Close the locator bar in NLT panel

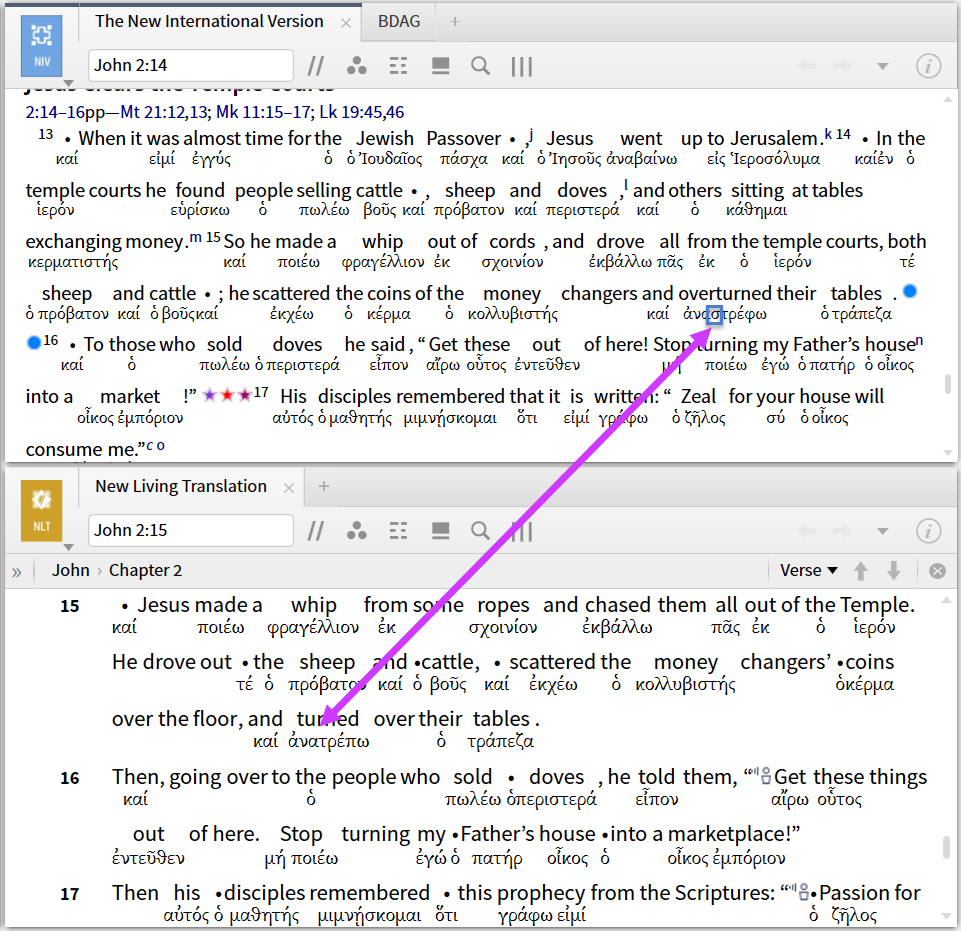[937, 571]
